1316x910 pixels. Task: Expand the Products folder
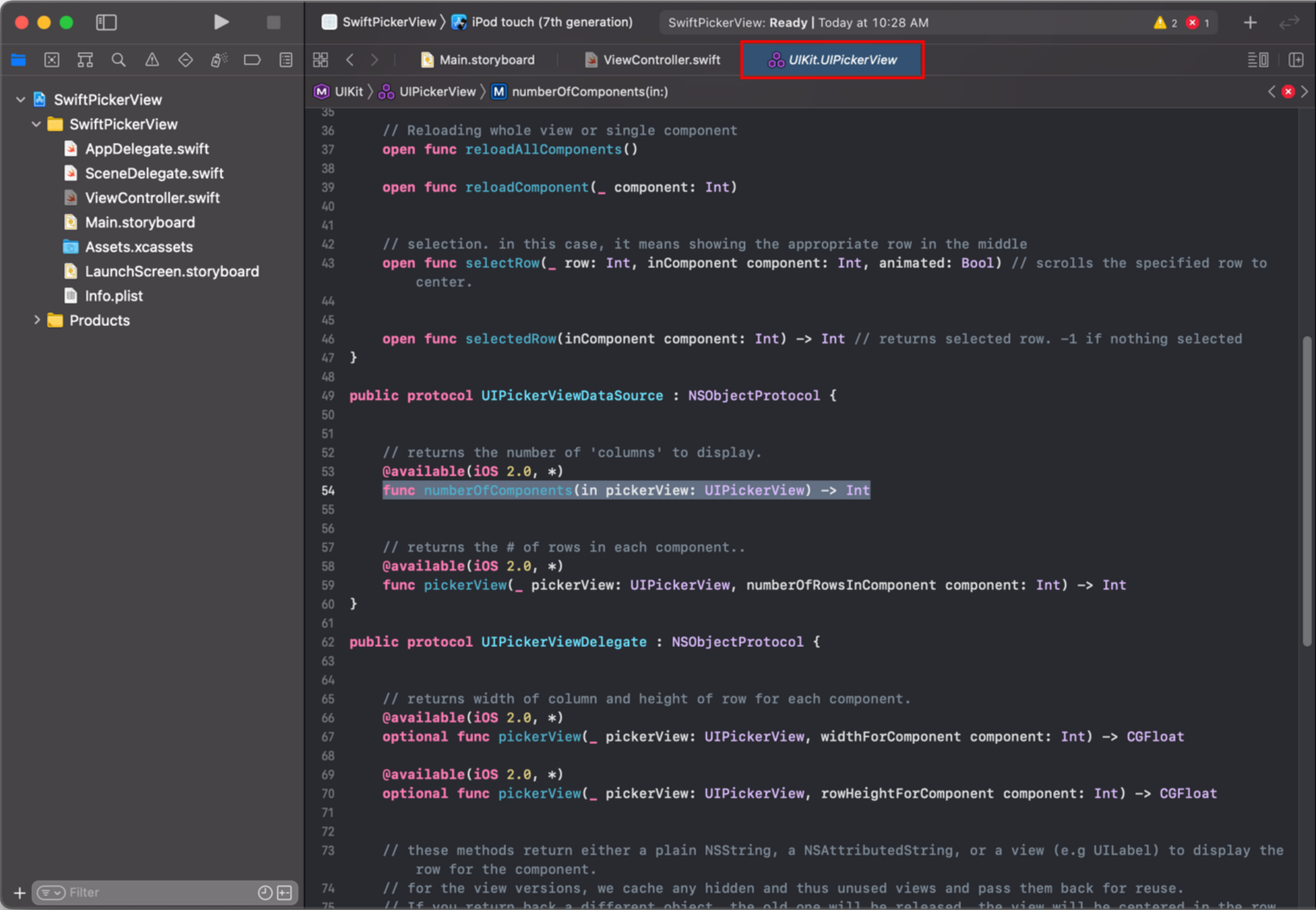coord(36,320)
